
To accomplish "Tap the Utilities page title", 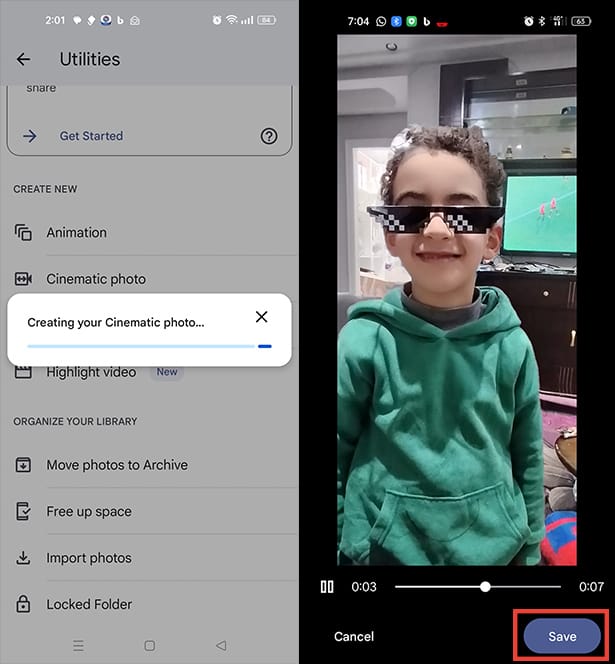I will point(90,59).
